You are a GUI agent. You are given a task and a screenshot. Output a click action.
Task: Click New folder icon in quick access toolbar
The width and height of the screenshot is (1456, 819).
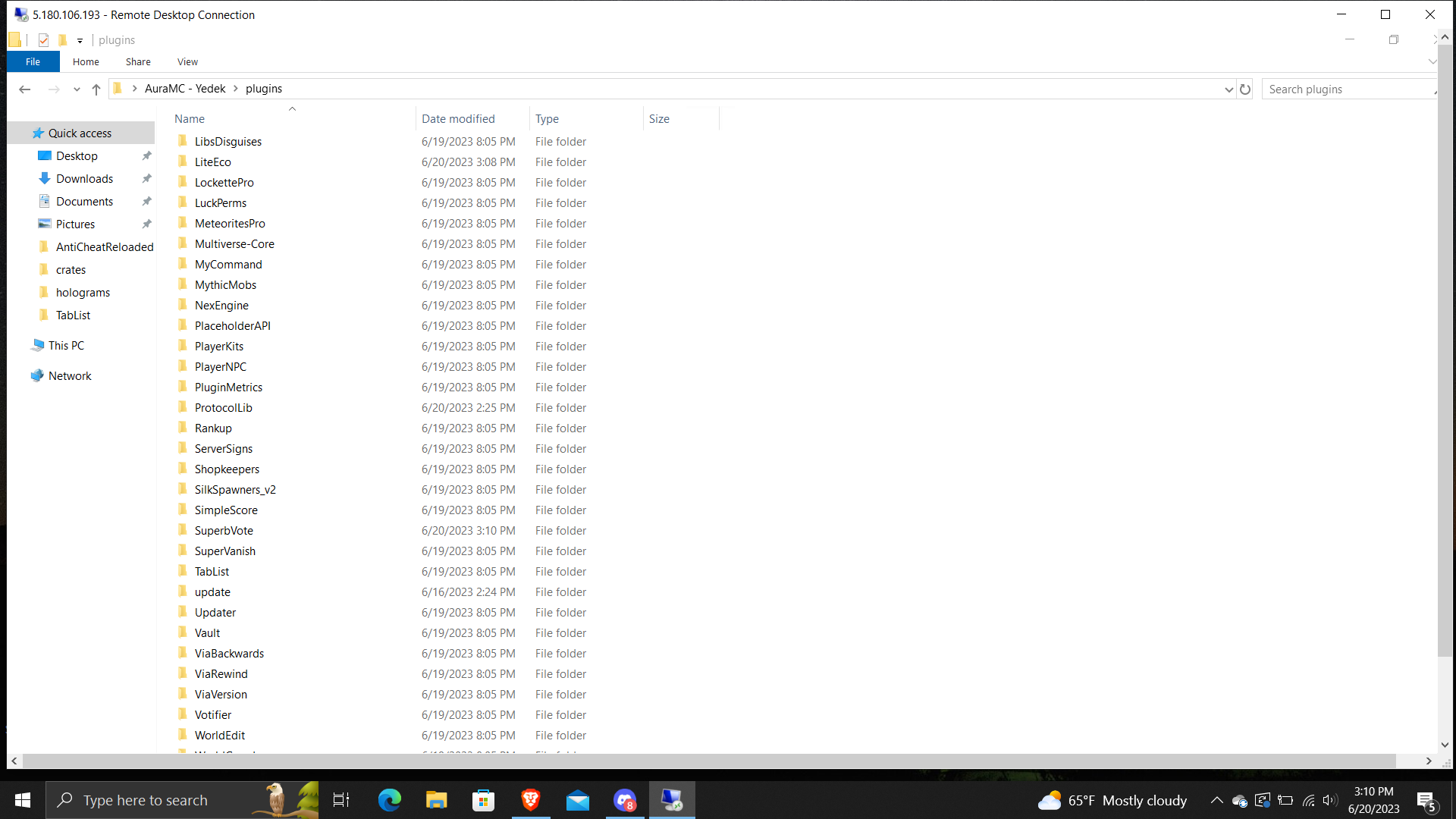tap(62, 40)
